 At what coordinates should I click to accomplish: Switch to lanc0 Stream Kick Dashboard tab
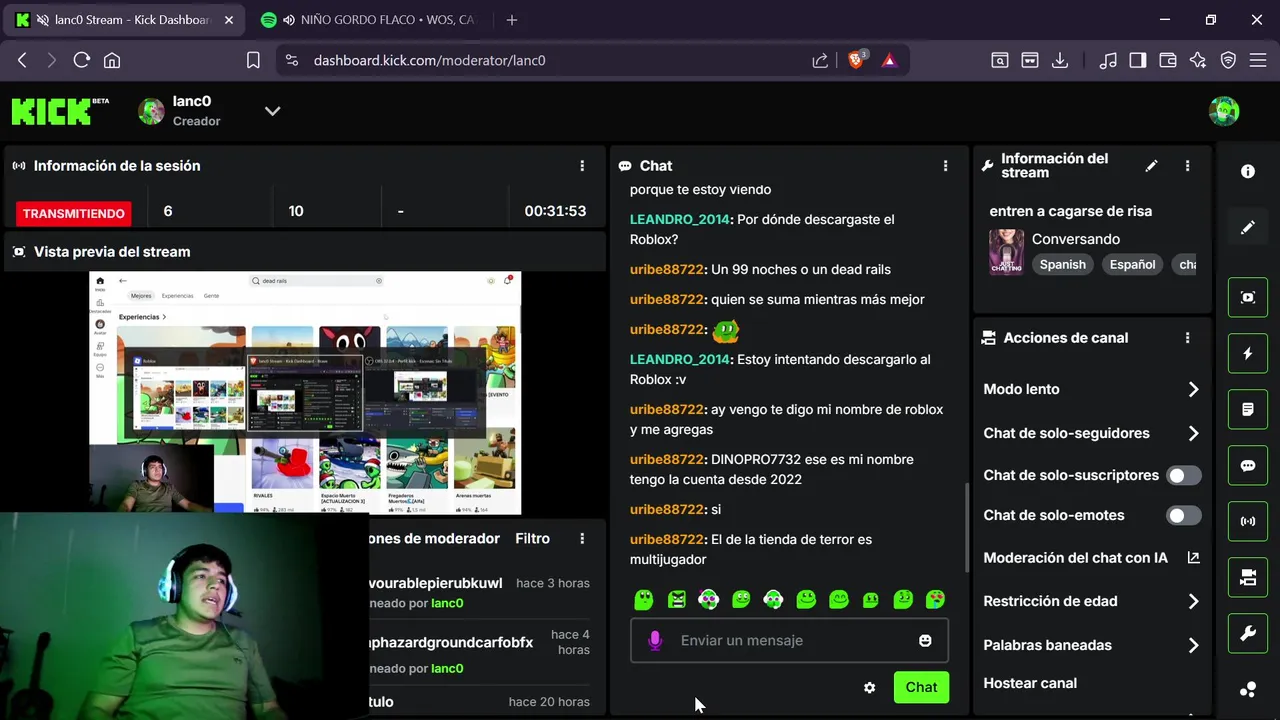coord(122,20)
